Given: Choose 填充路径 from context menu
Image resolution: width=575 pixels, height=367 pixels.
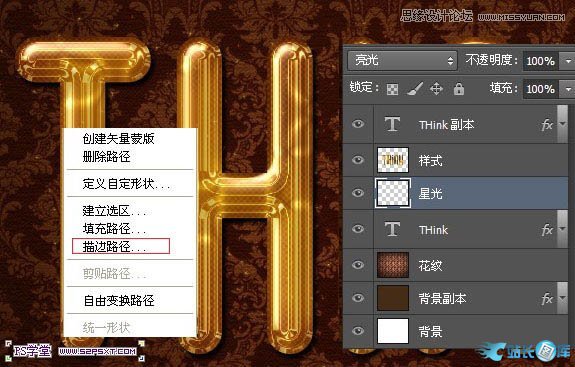Looking at the screenshot, I should coord(114,228).
